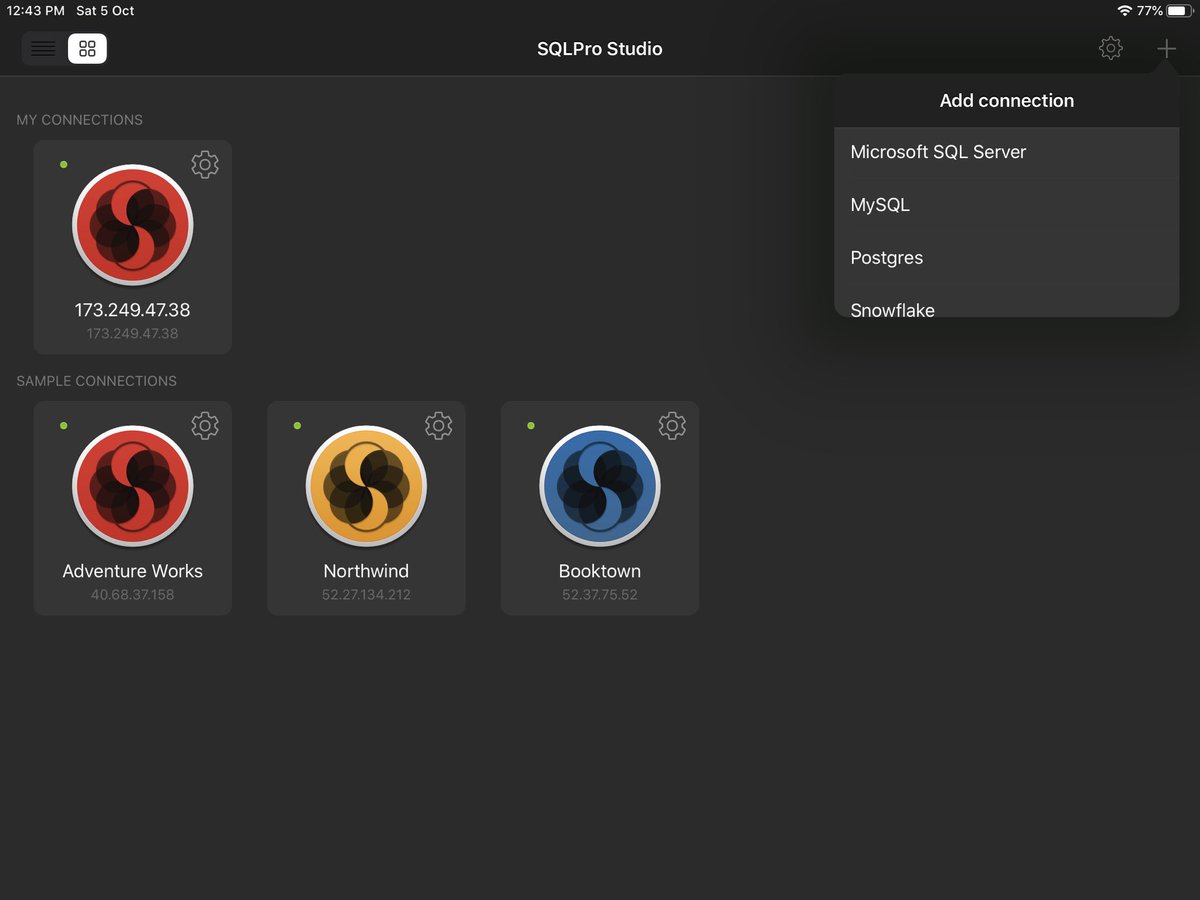
Task: Click the SAMPLE CONNECTIONS section header
Action: click(97, 381)
